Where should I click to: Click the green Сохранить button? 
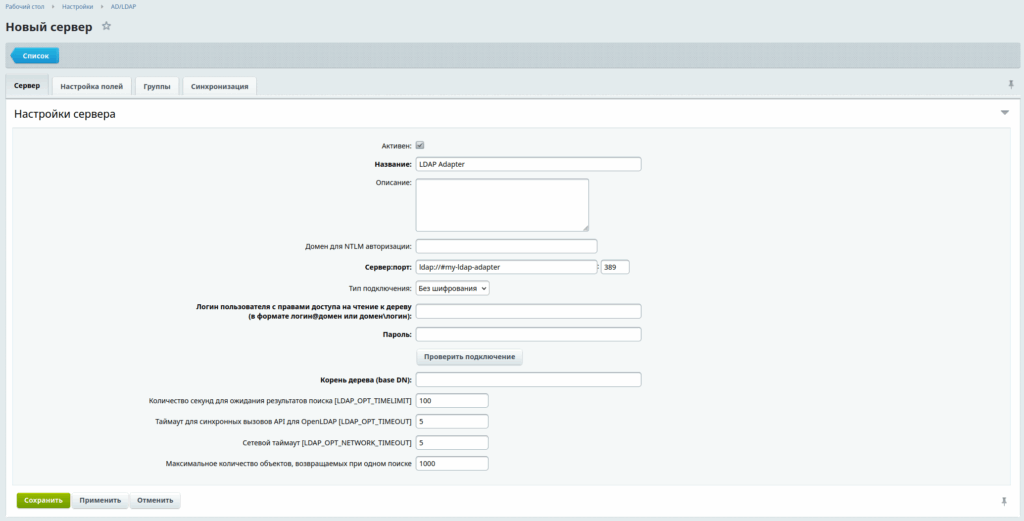[43, 500]
